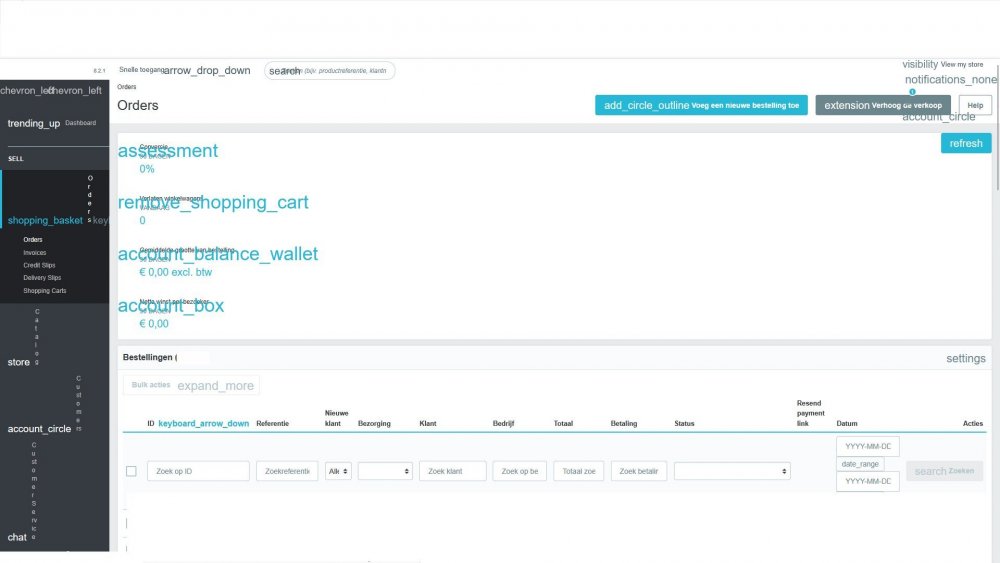Click the upper YYYY-MM-DD date field
1000x563 pixels.
tap(868, 446)
